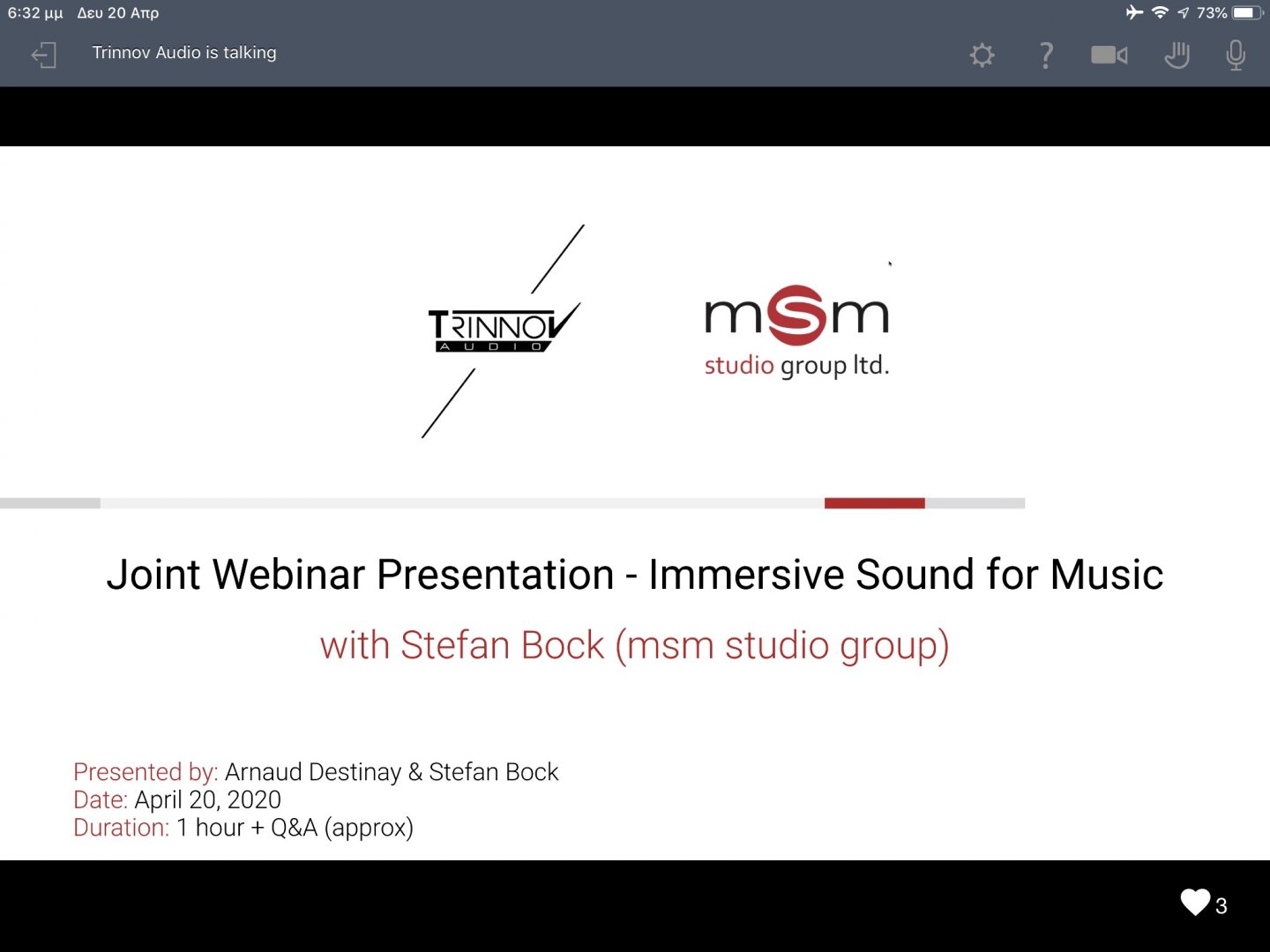This screenshot has height=952, width=1270.
Task: Click the 'Trinnov Audio is talking' status text
Action: tap(184, 53)
